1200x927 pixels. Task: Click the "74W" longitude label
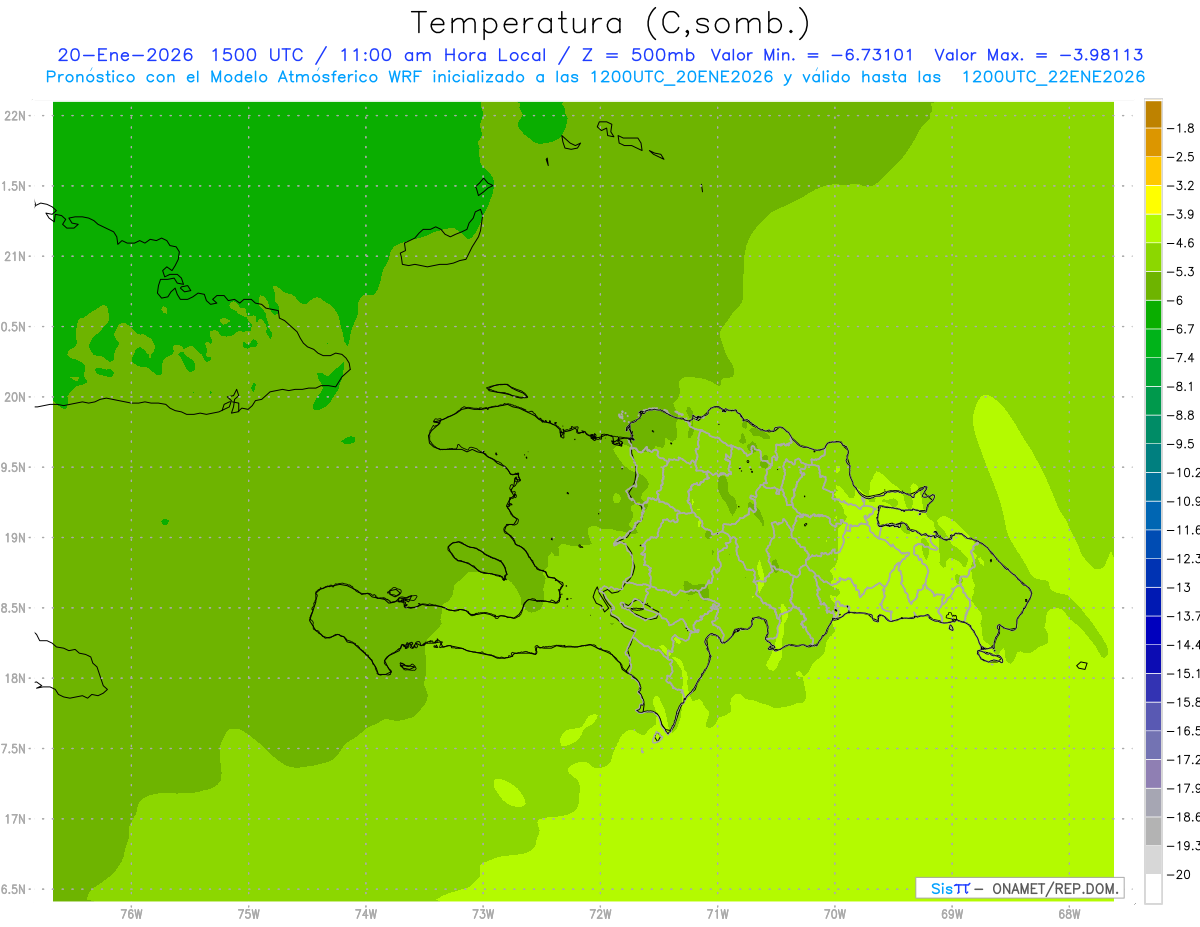(366, 914)
